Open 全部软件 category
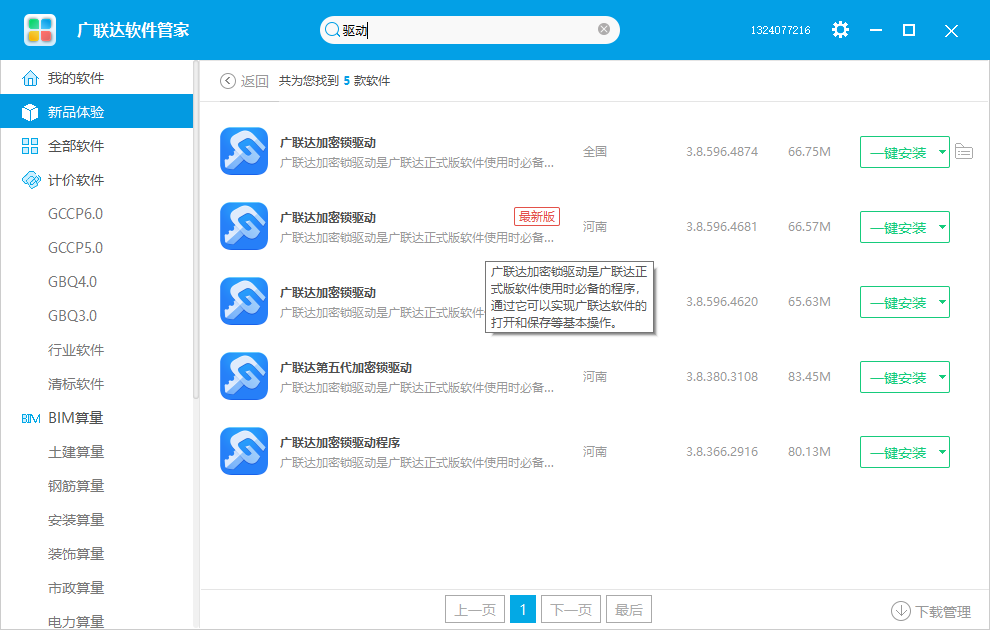 point(97,146)
